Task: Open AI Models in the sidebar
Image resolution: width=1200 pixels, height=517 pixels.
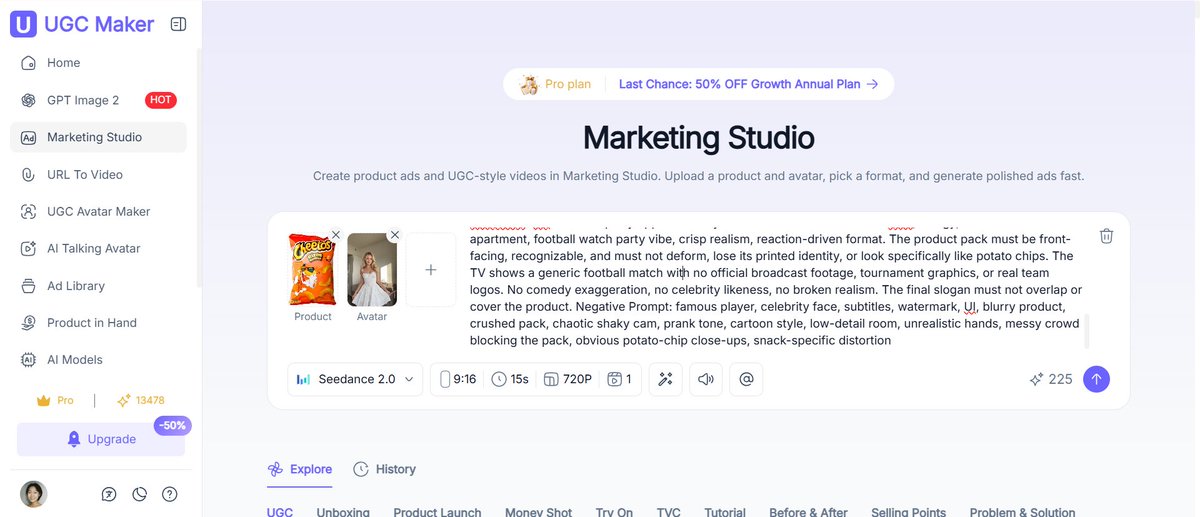Action: [x=98, y=359]
